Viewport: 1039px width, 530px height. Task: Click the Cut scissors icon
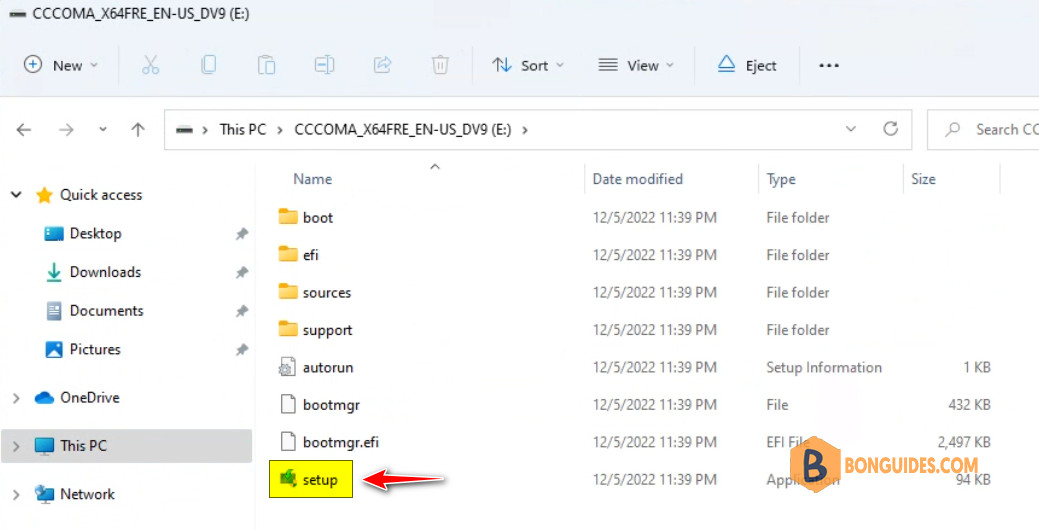pyautogui.click(x=150, y=65)
